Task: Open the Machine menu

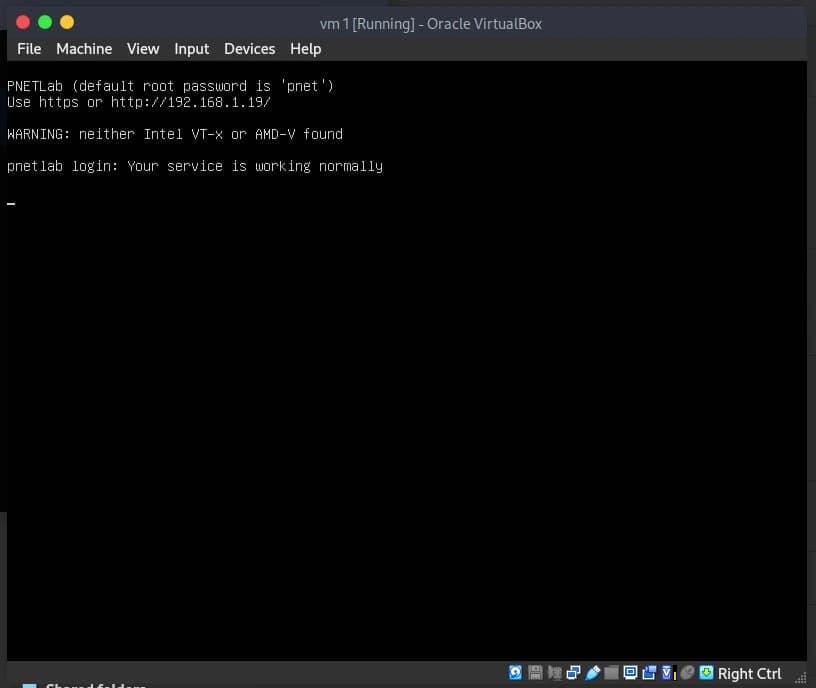Action: click(84, 48)
